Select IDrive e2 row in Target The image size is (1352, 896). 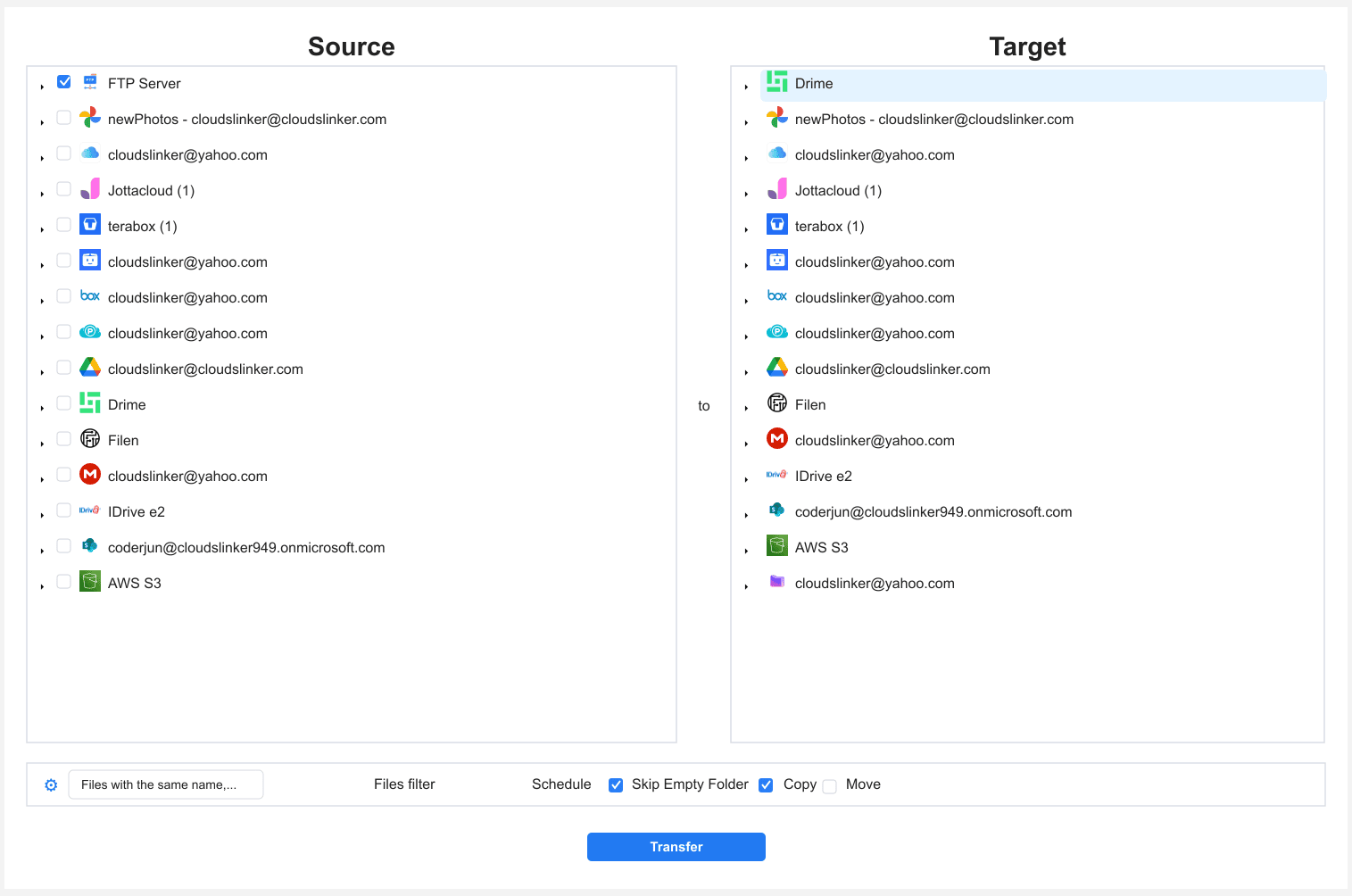click(1043, 477)
